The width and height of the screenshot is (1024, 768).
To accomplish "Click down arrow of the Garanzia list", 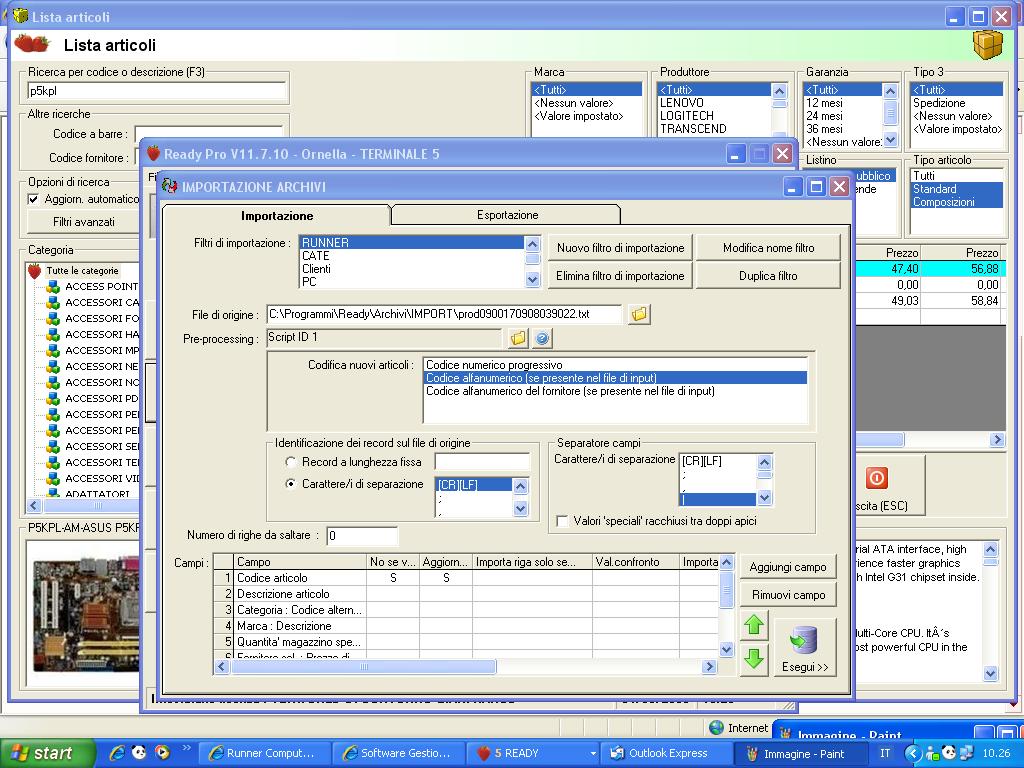I will coord(891,140).
